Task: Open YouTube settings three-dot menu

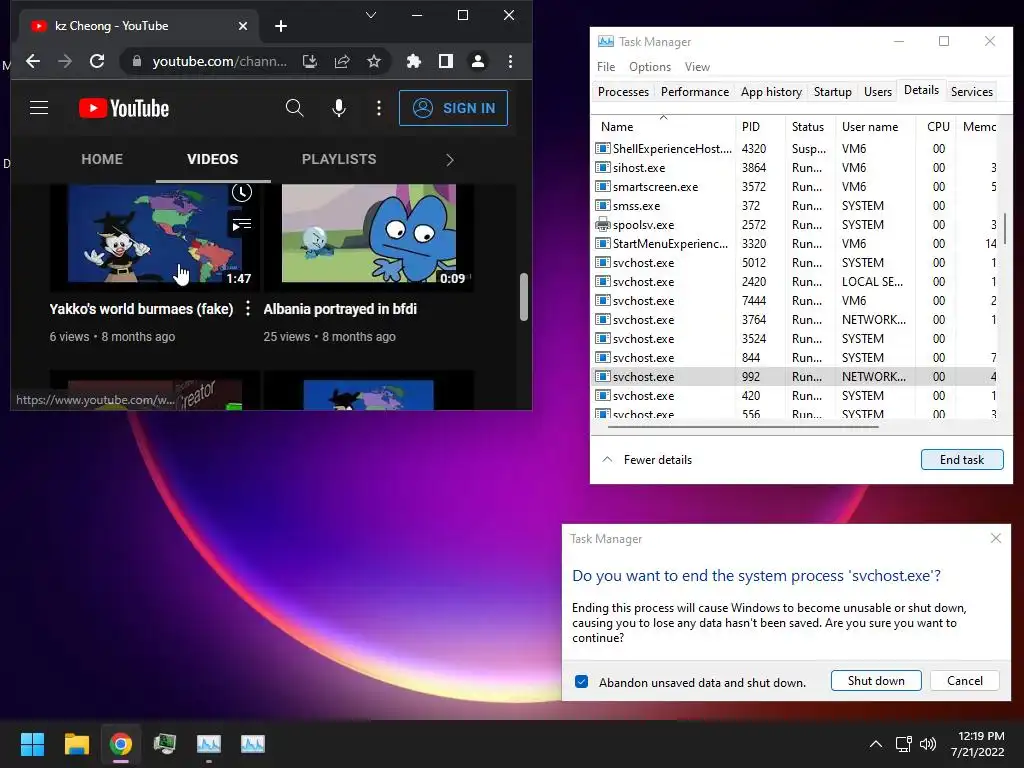Action: (379, 108)
